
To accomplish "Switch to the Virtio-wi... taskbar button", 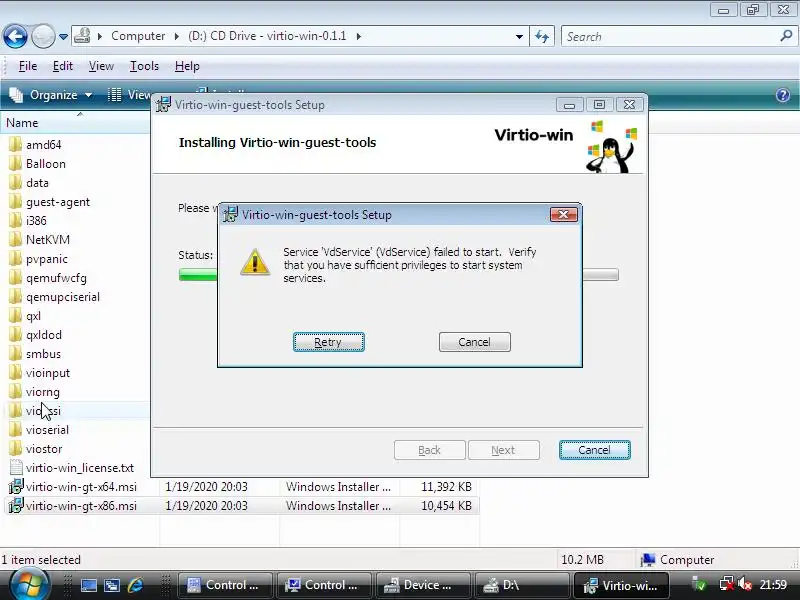I will pyautogui.click(x=621, y=585).
